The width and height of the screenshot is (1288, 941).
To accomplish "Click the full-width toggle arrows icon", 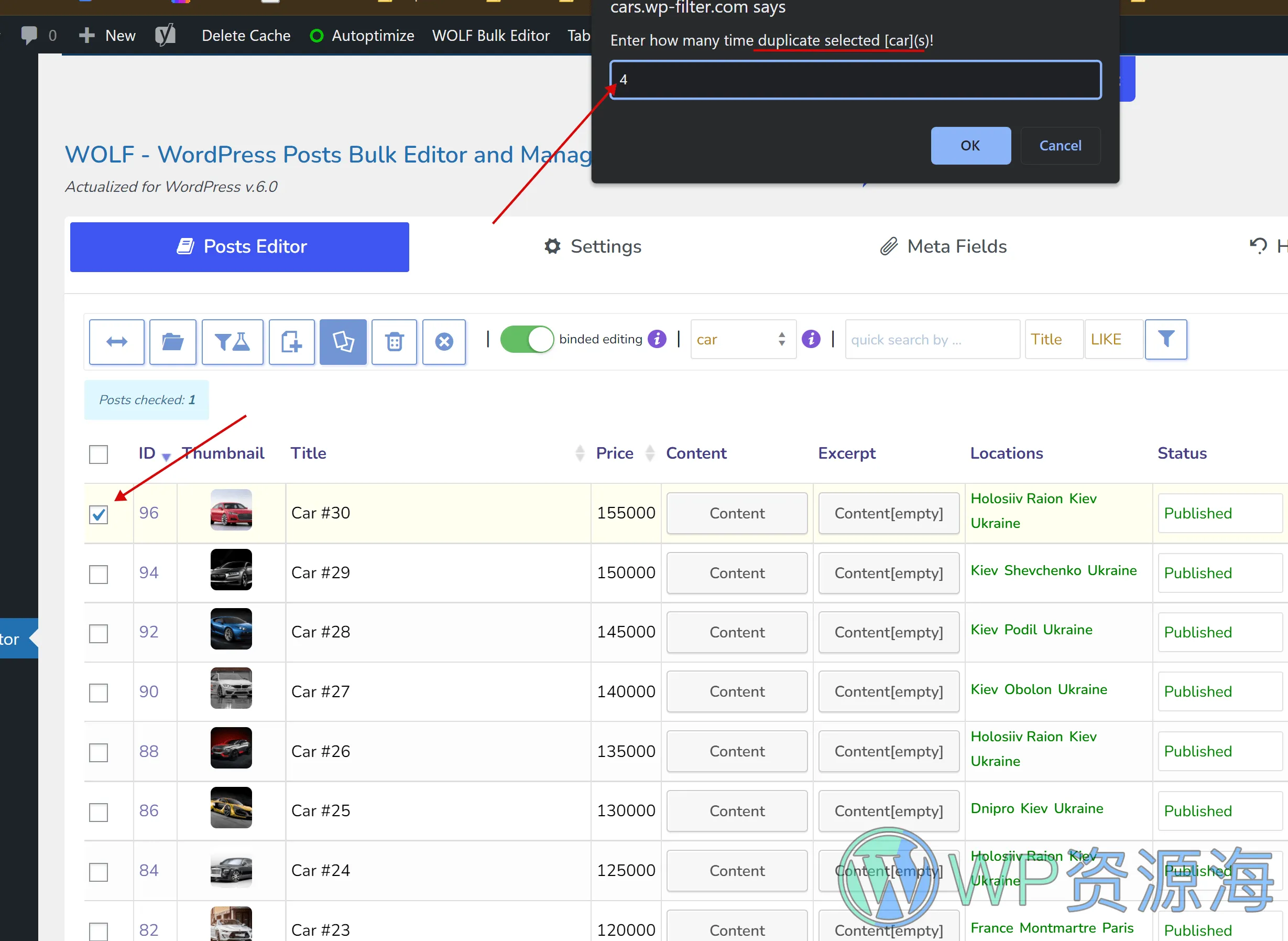I will [x=117, y=342].
